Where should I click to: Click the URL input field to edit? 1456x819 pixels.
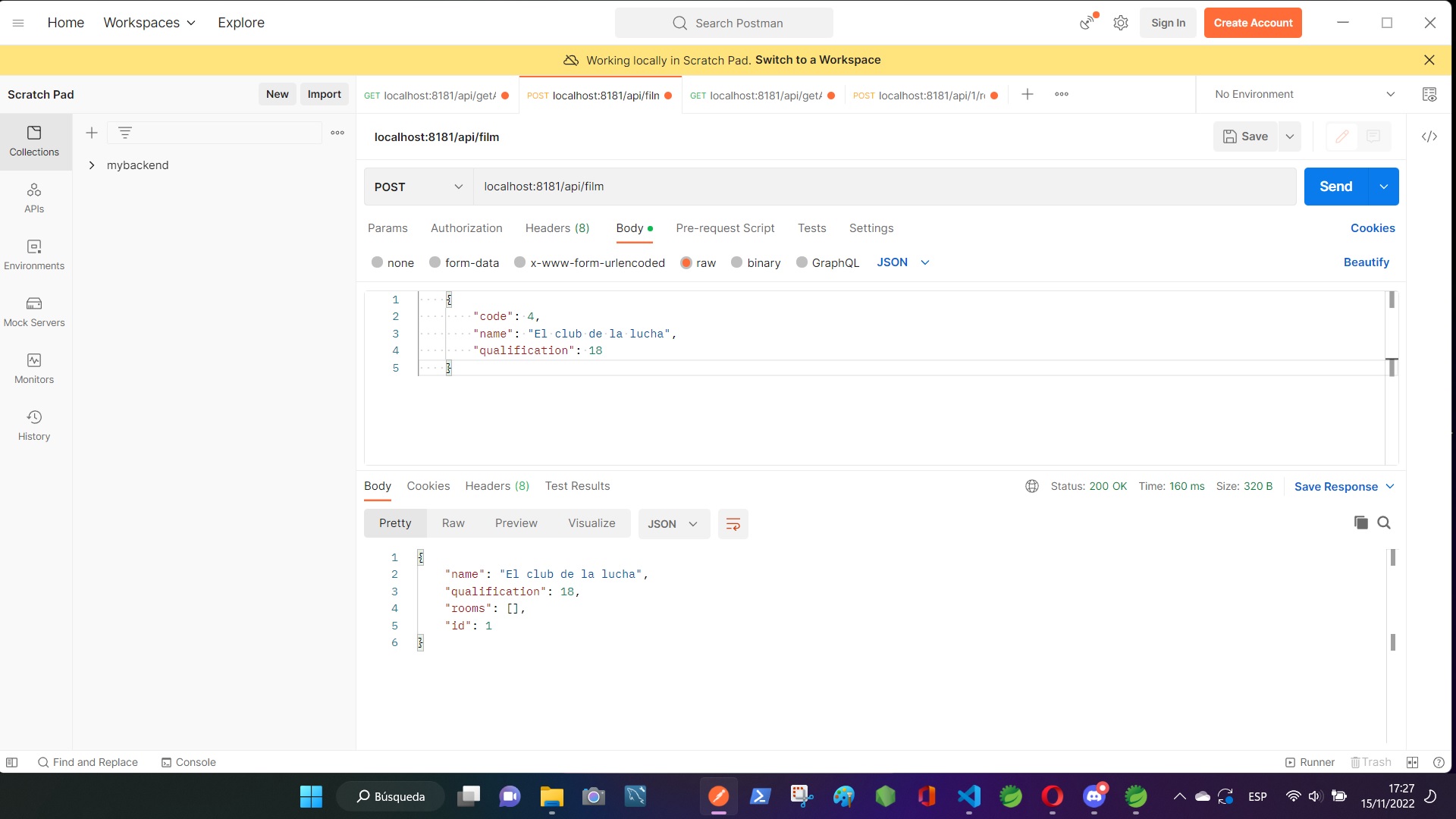(x=884, y=186)
